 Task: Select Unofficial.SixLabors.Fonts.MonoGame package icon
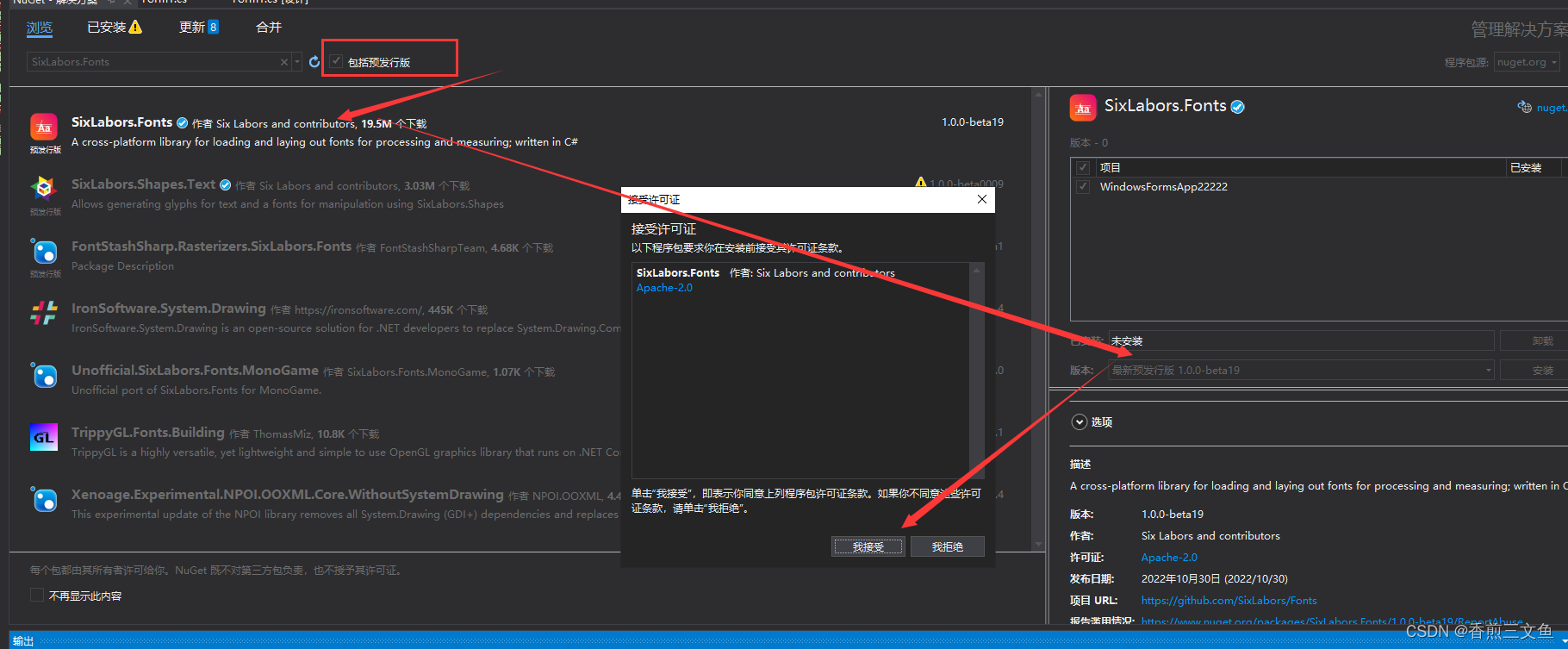[44, 375]
